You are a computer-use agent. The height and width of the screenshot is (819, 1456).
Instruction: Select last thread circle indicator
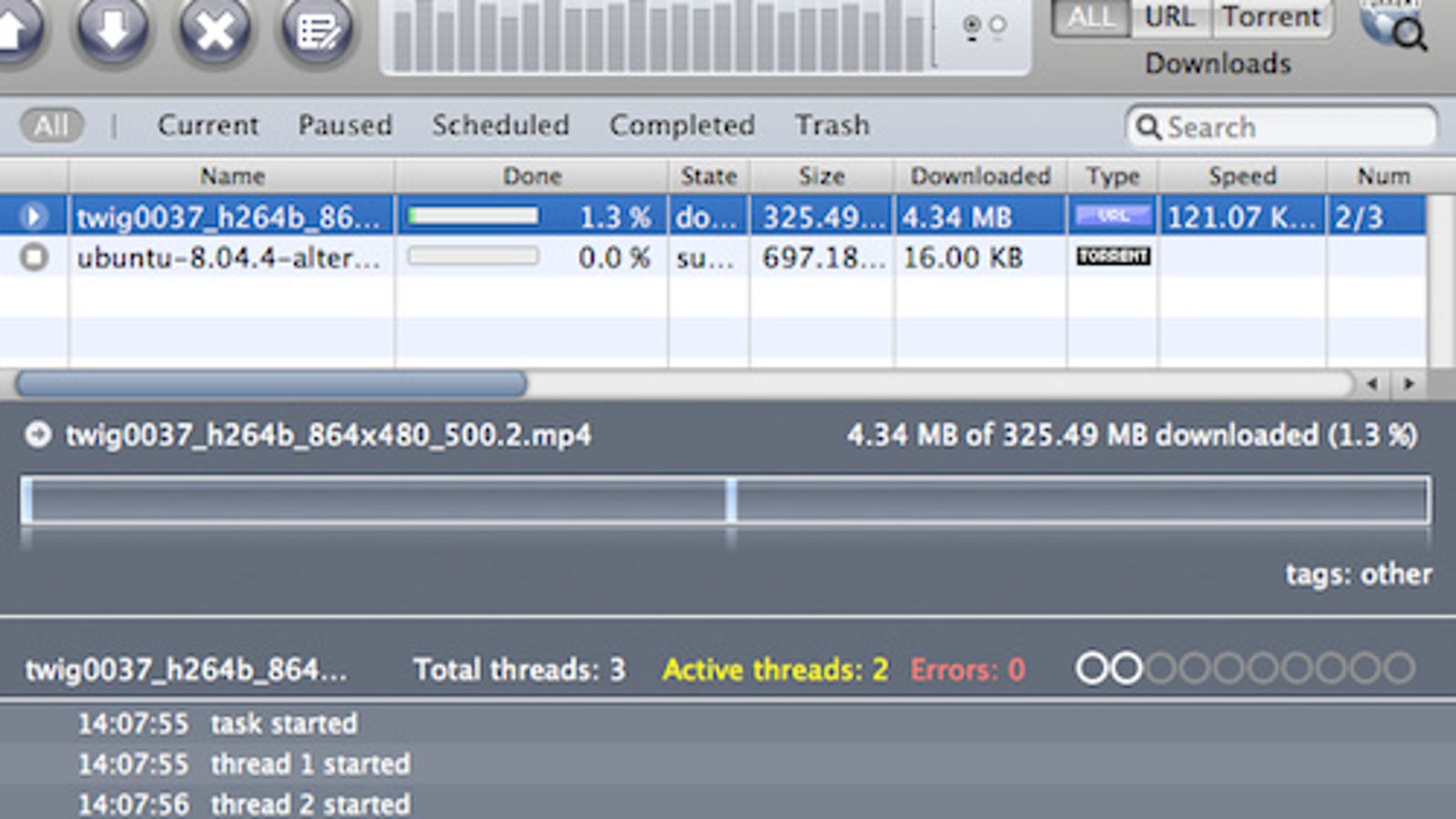click(x=1400, y=668)
